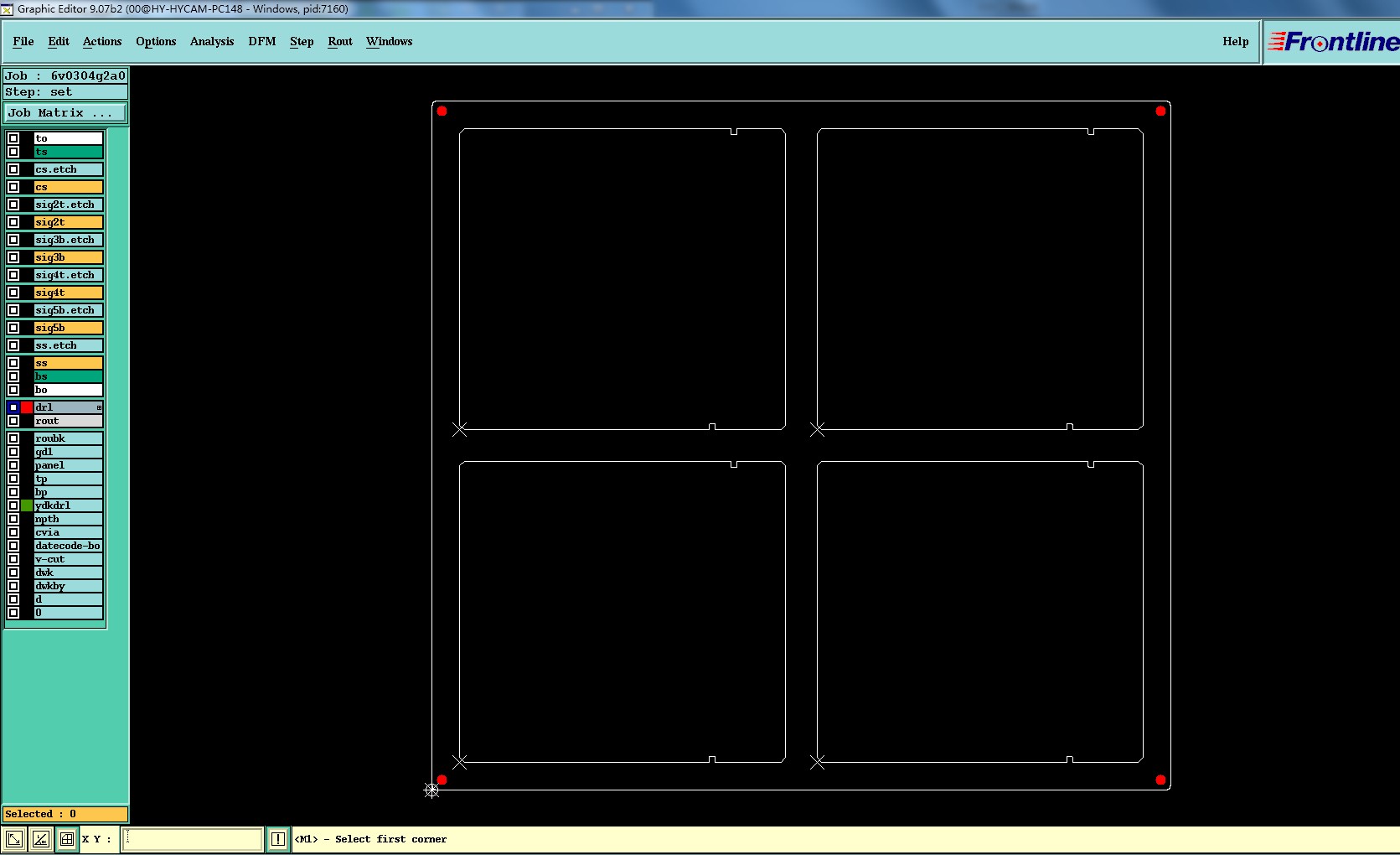1400x855 pixels.
Task: Select the sig3b layer name
Action: 69,257
